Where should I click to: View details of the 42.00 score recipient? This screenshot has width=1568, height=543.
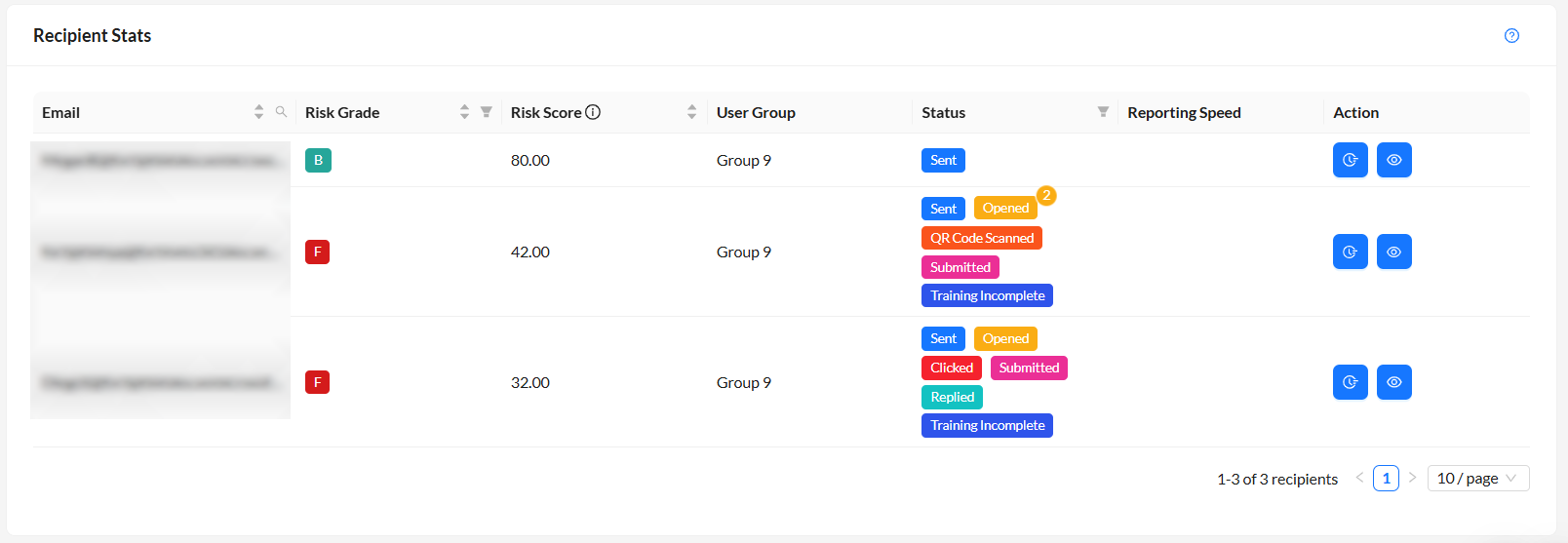[1393, 252]
